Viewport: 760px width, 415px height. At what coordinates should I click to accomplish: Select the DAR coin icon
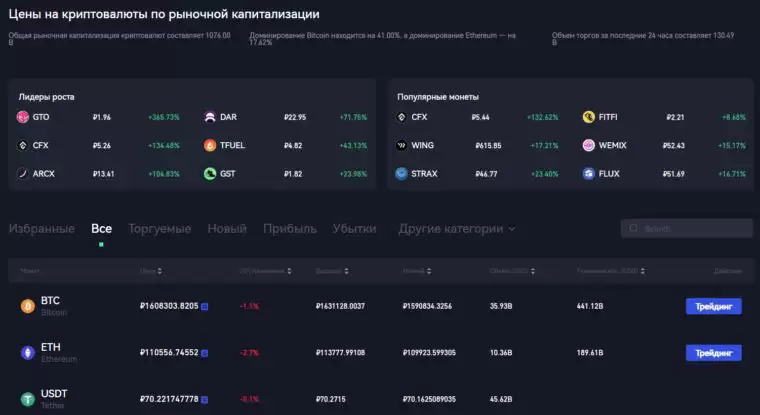point(210,117)
